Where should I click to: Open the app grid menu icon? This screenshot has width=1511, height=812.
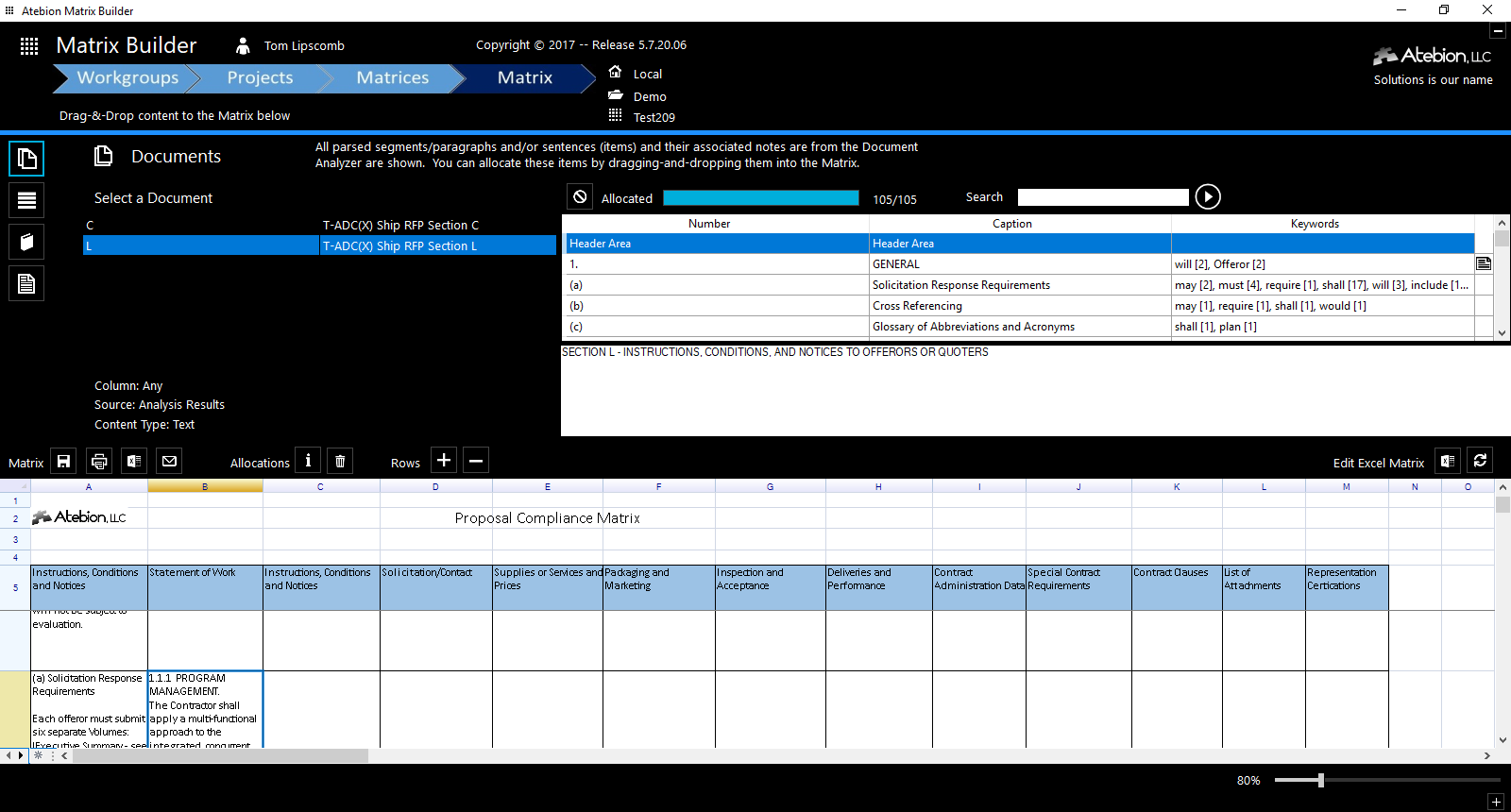(29, 45)
